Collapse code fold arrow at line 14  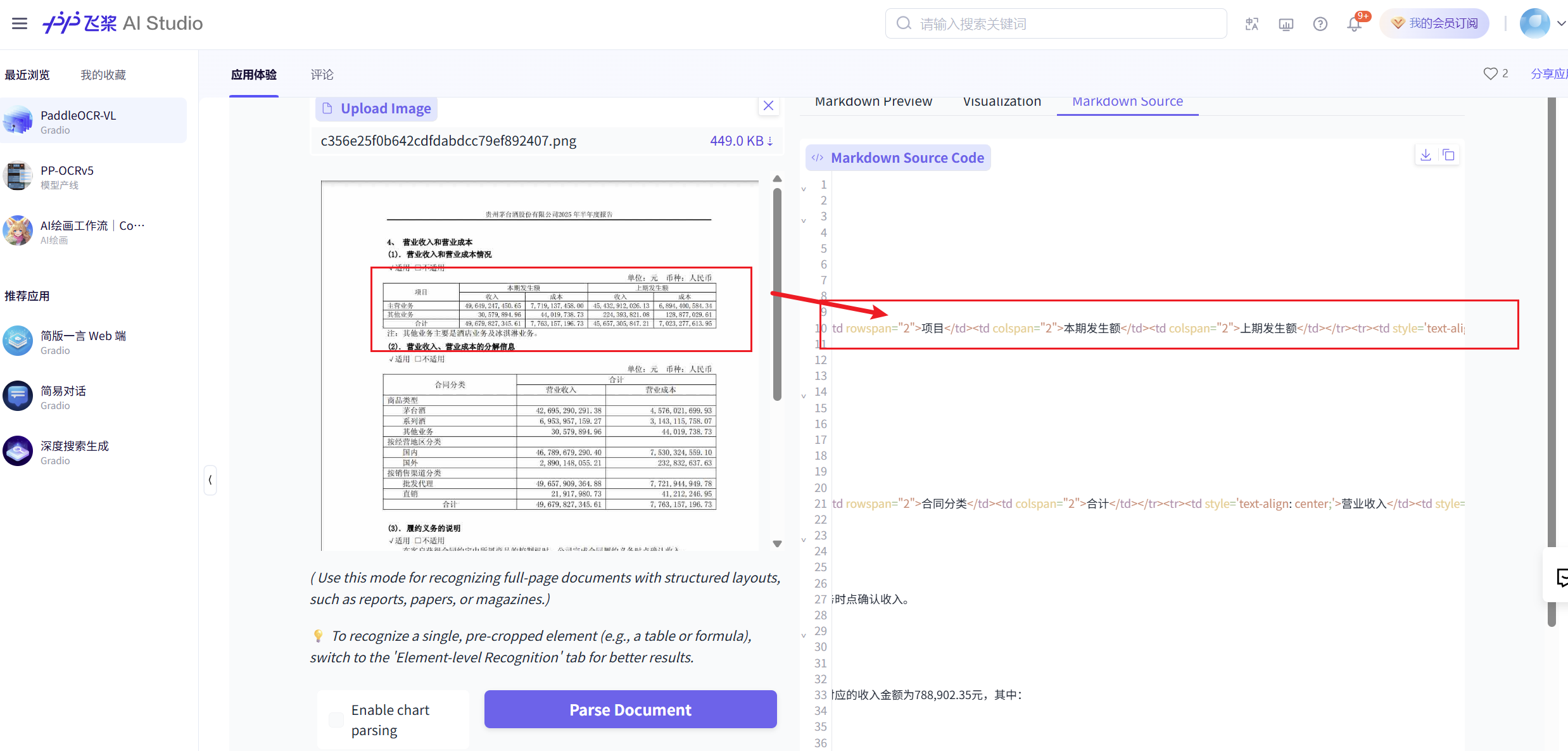tap(804, 396)
